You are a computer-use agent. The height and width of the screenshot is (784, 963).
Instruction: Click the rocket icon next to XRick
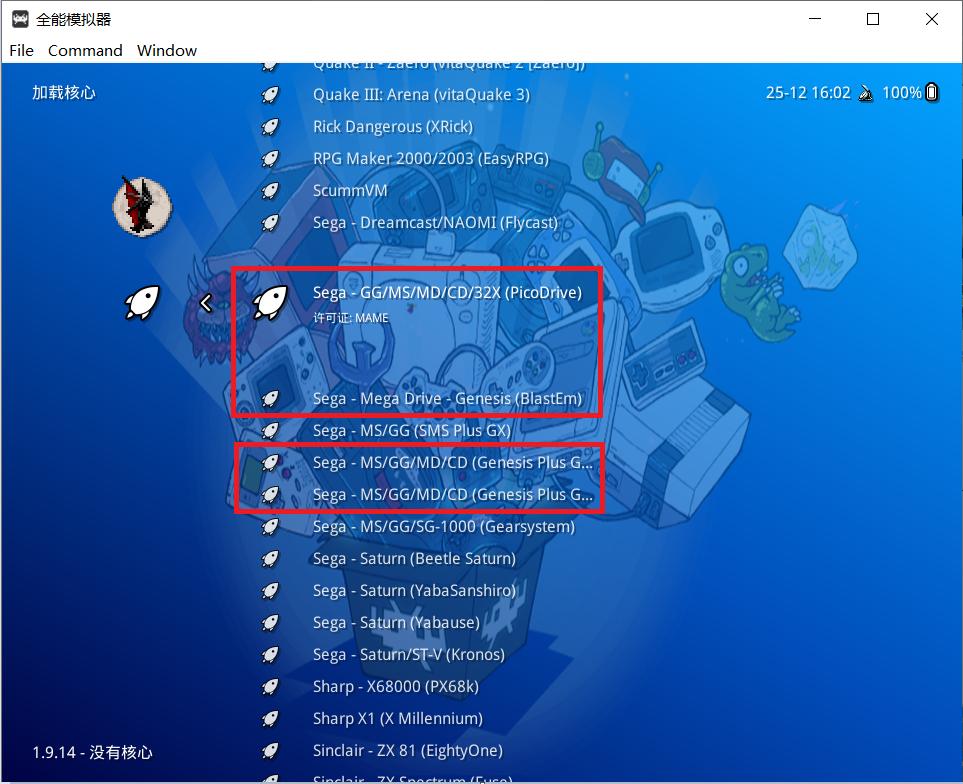click(x=270, y=127)
